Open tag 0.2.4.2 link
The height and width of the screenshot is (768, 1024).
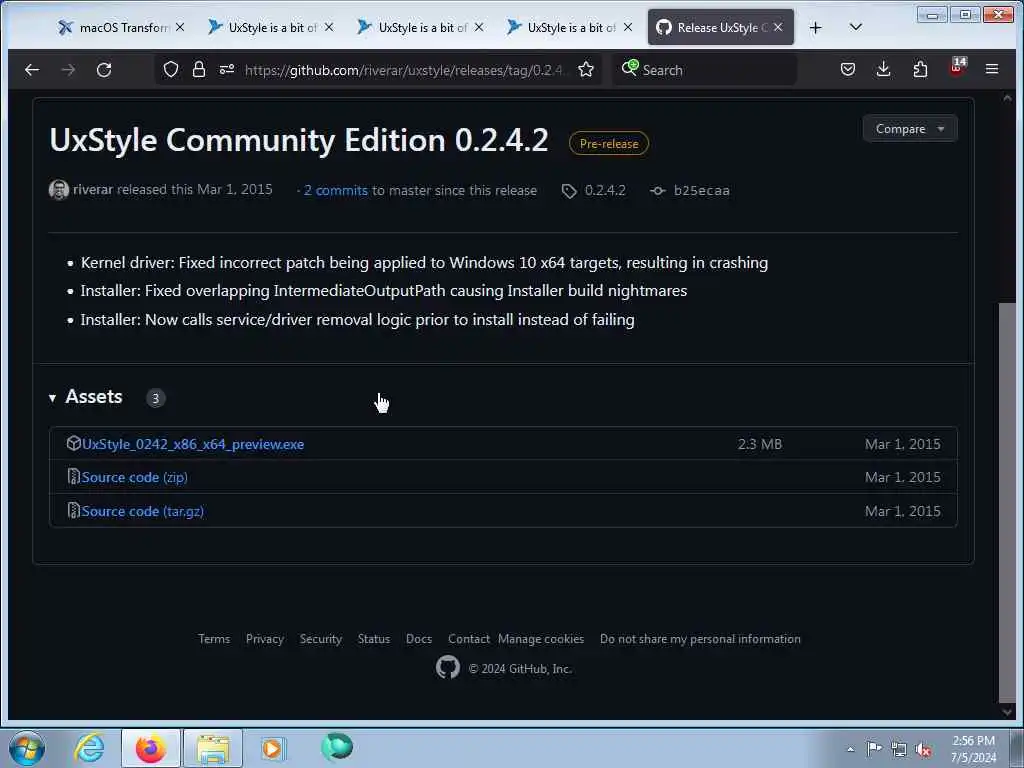[x=605, y=190]
